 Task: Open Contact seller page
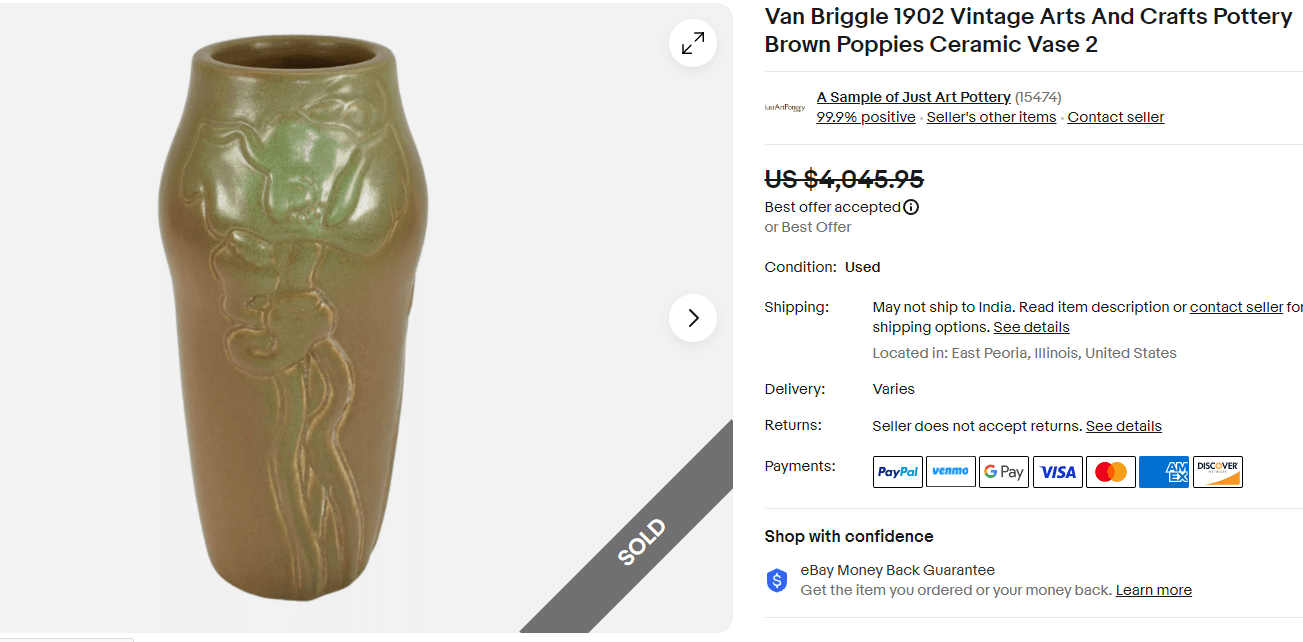(1115, 117)
